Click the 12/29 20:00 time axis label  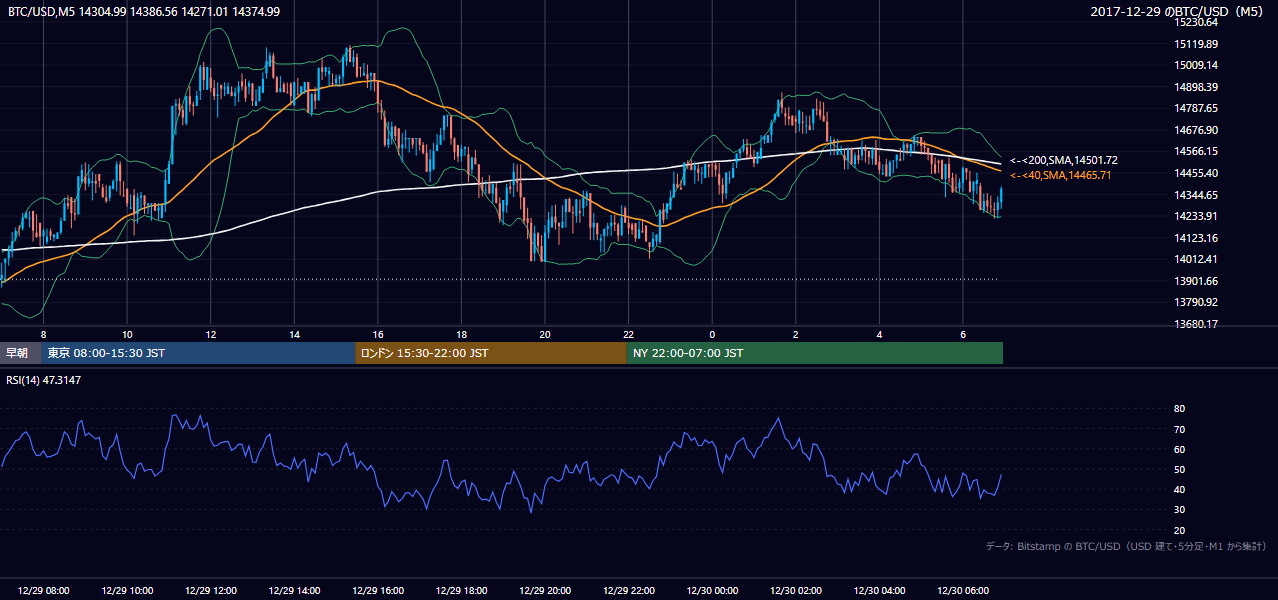click(545, 591)
